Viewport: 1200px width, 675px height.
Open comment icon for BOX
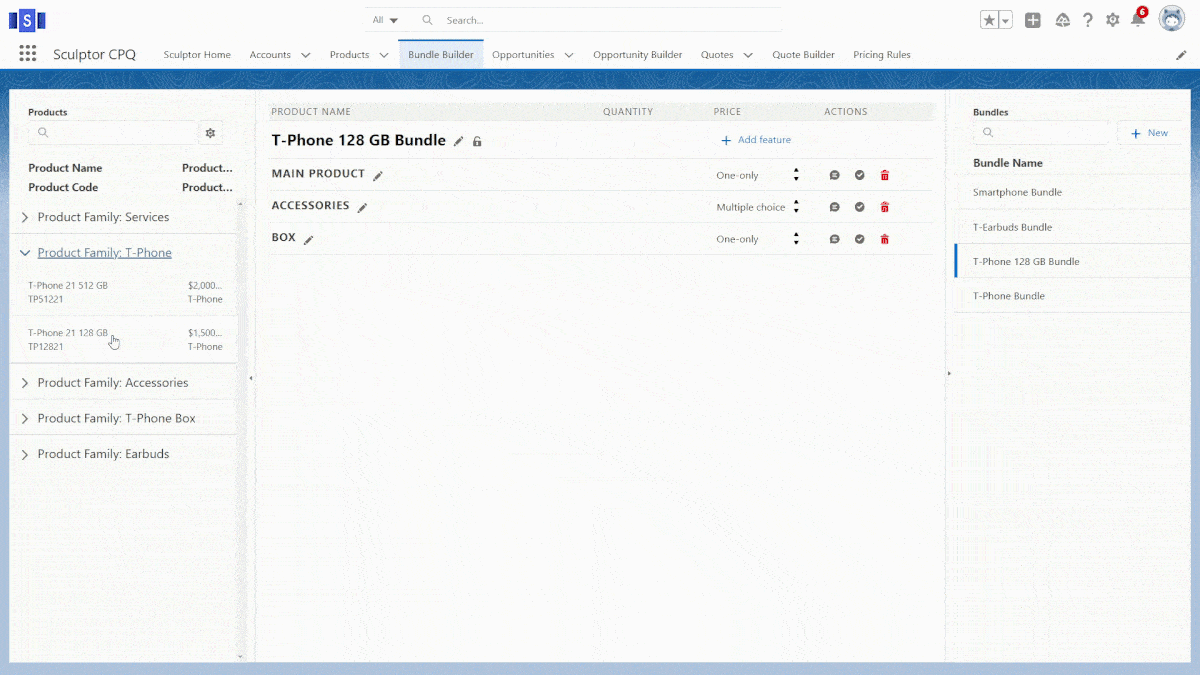[x=834, y=239]
